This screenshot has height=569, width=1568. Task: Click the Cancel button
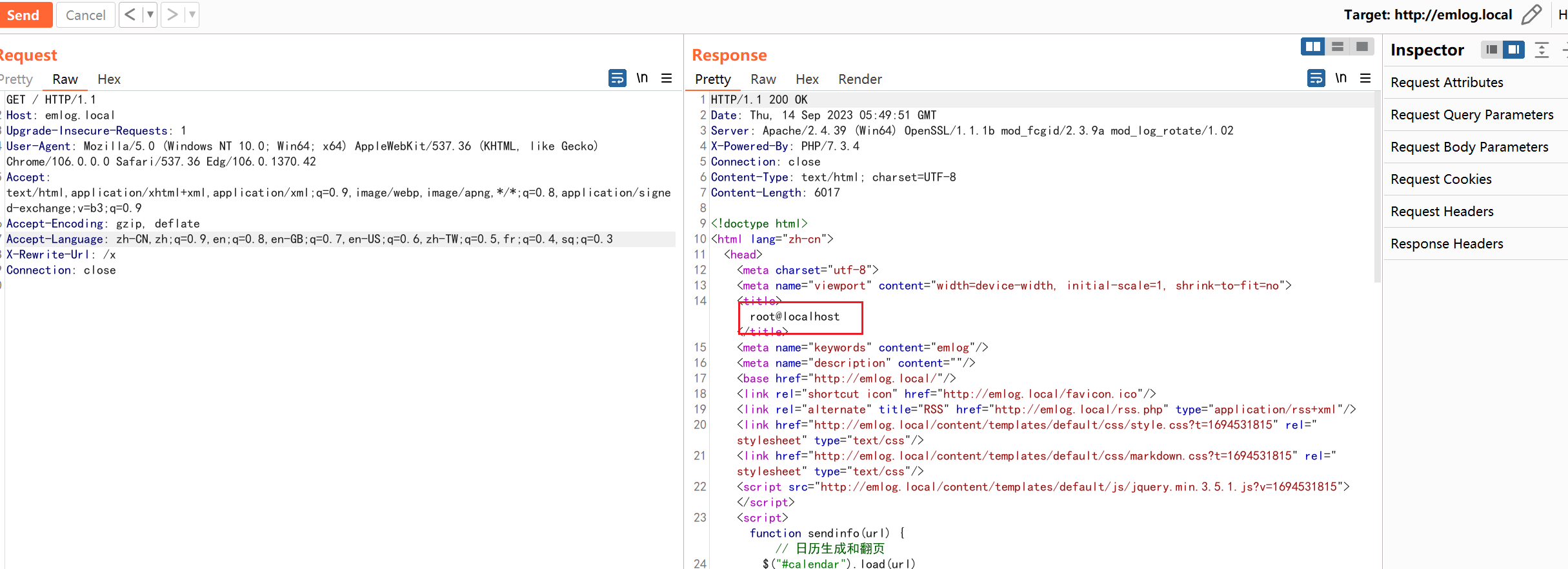click(85, 15)
